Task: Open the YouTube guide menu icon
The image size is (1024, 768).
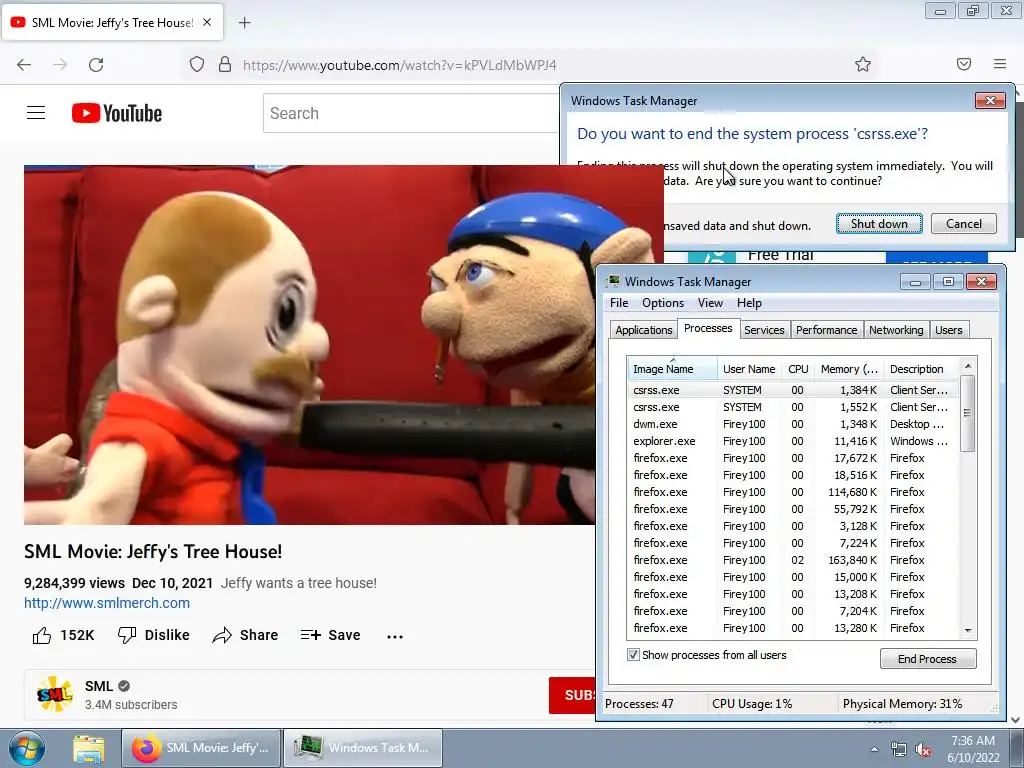Action: (36, 113)
